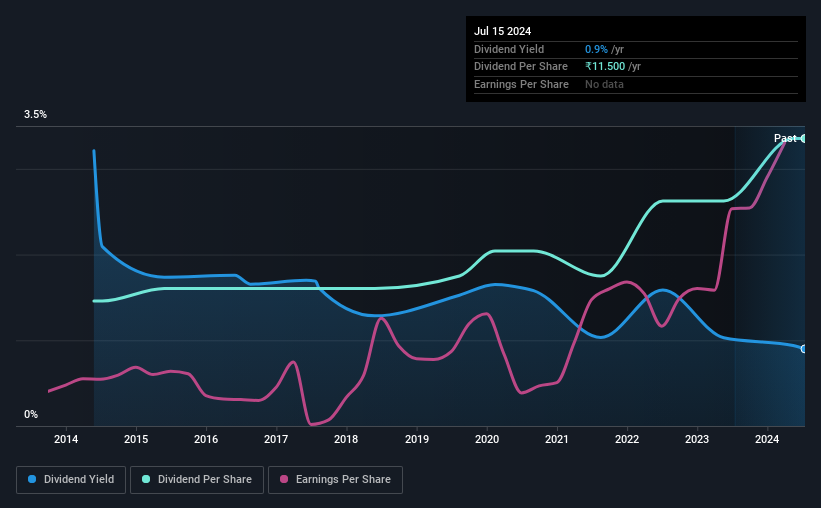Click the 3.5% y-axis label
Image resolution: width=821 pixels, height=508 pixels.
(x=35, y=114)
